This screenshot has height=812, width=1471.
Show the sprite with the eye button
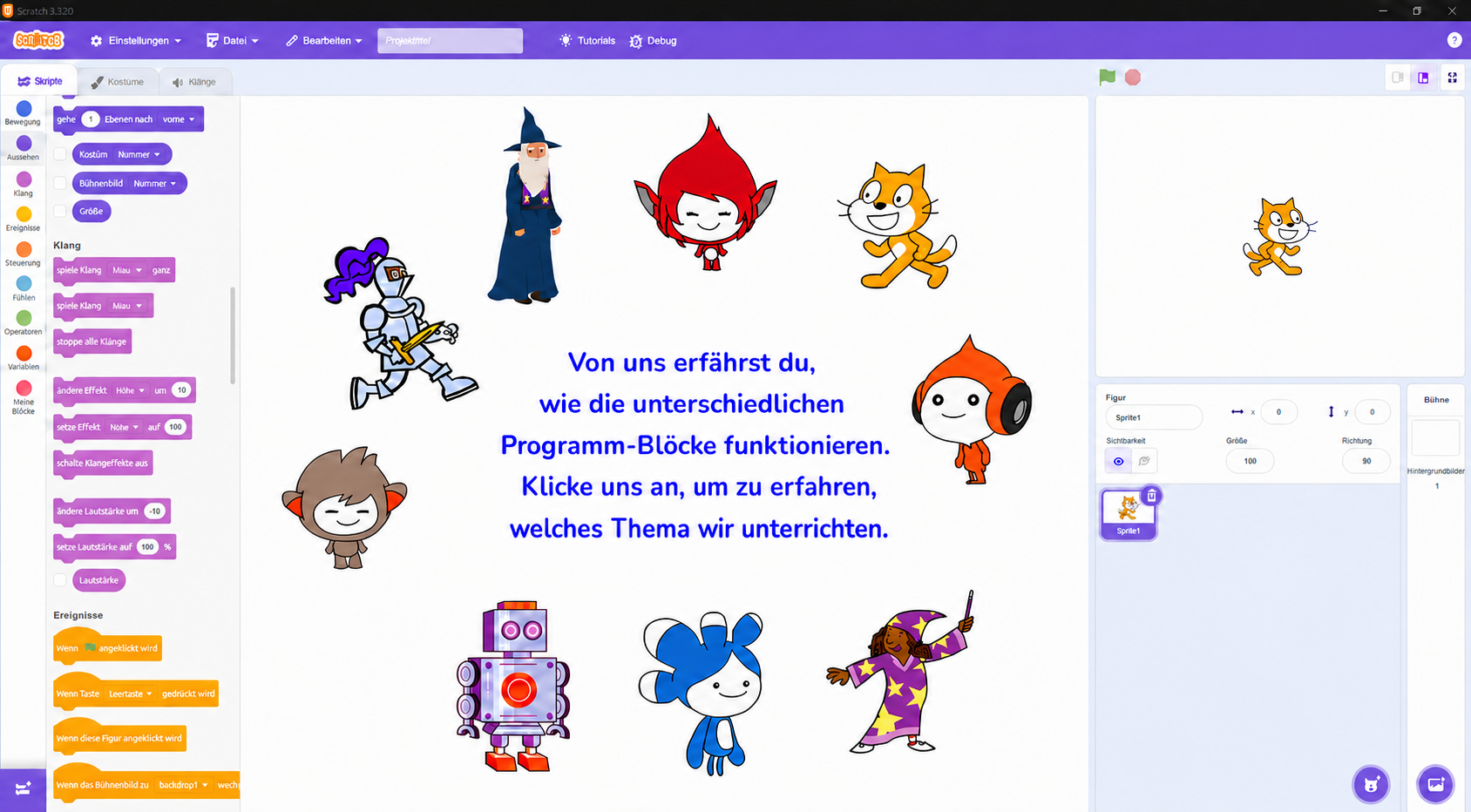pos(1119,461)
